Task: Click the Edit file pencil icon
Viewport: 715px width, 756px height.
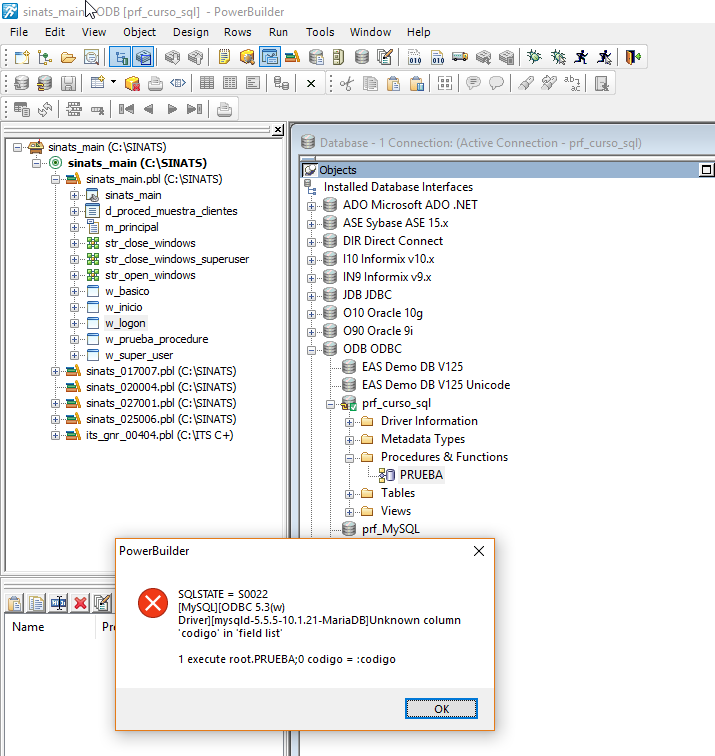Action: tap(385, 57)
